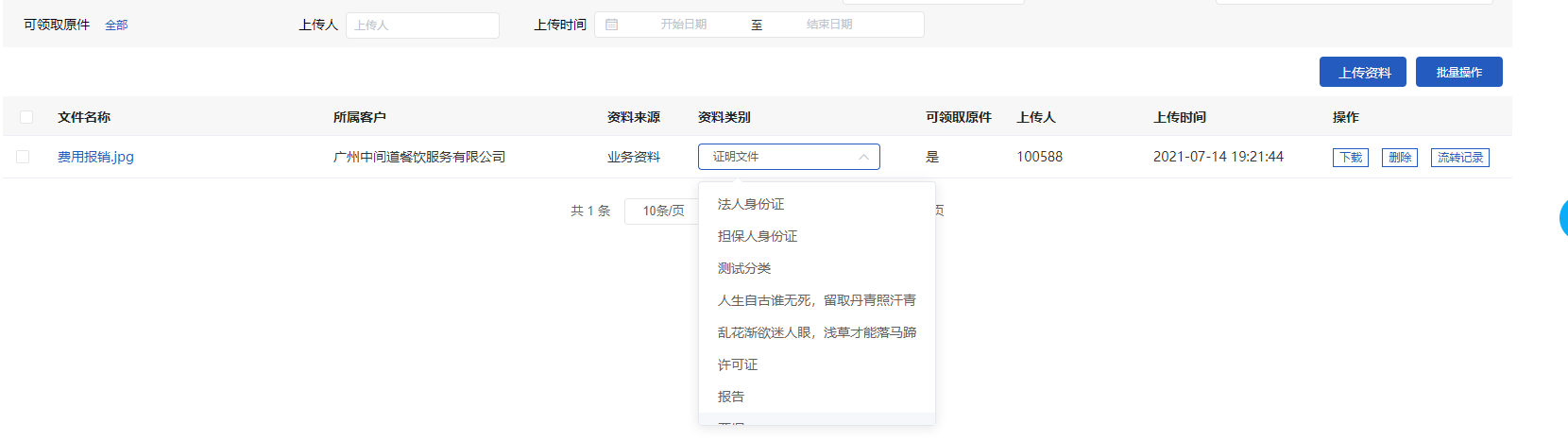Open the 费用报销.jpg file link

click(95, 157)
